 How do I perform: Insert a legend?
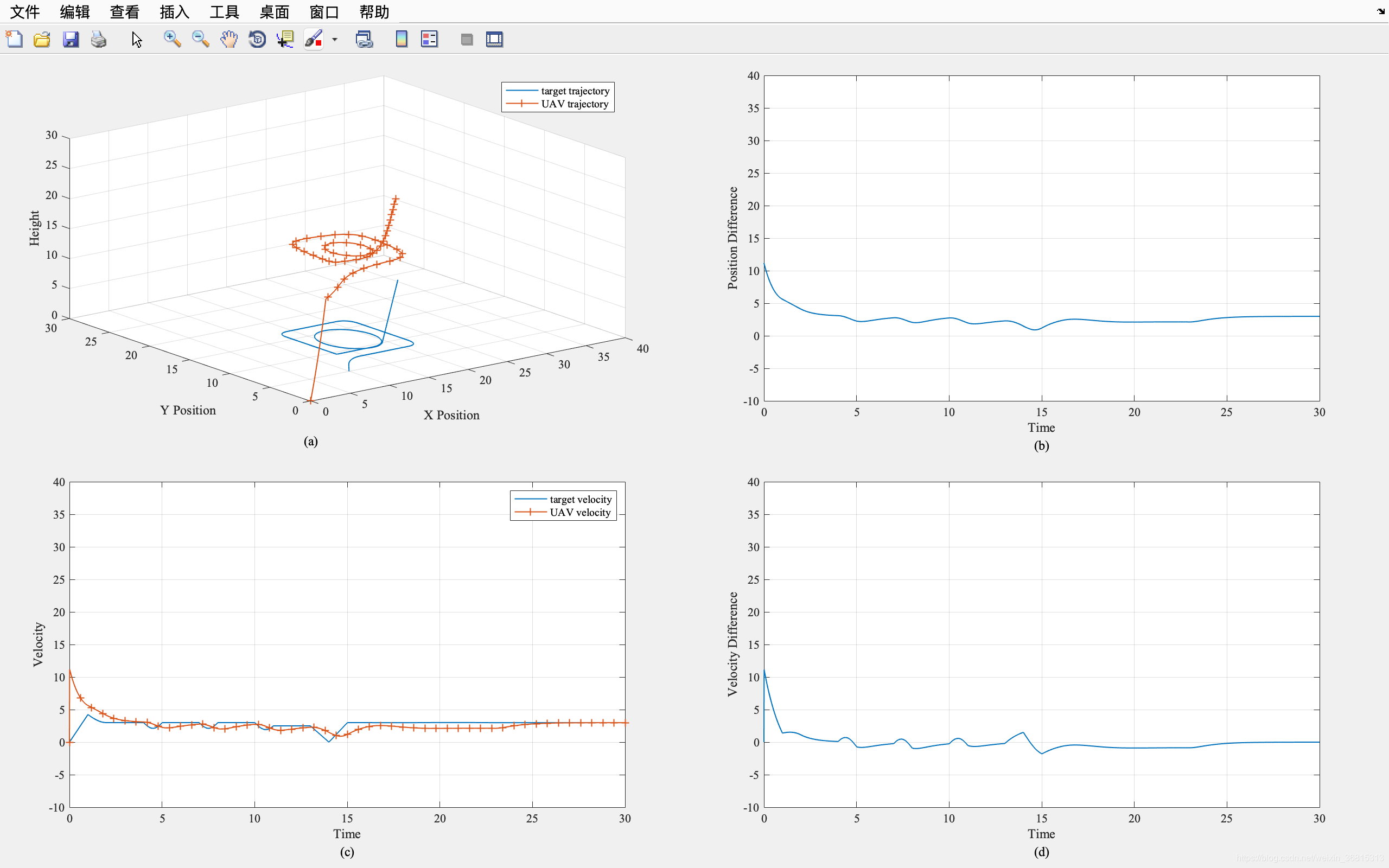429,39
